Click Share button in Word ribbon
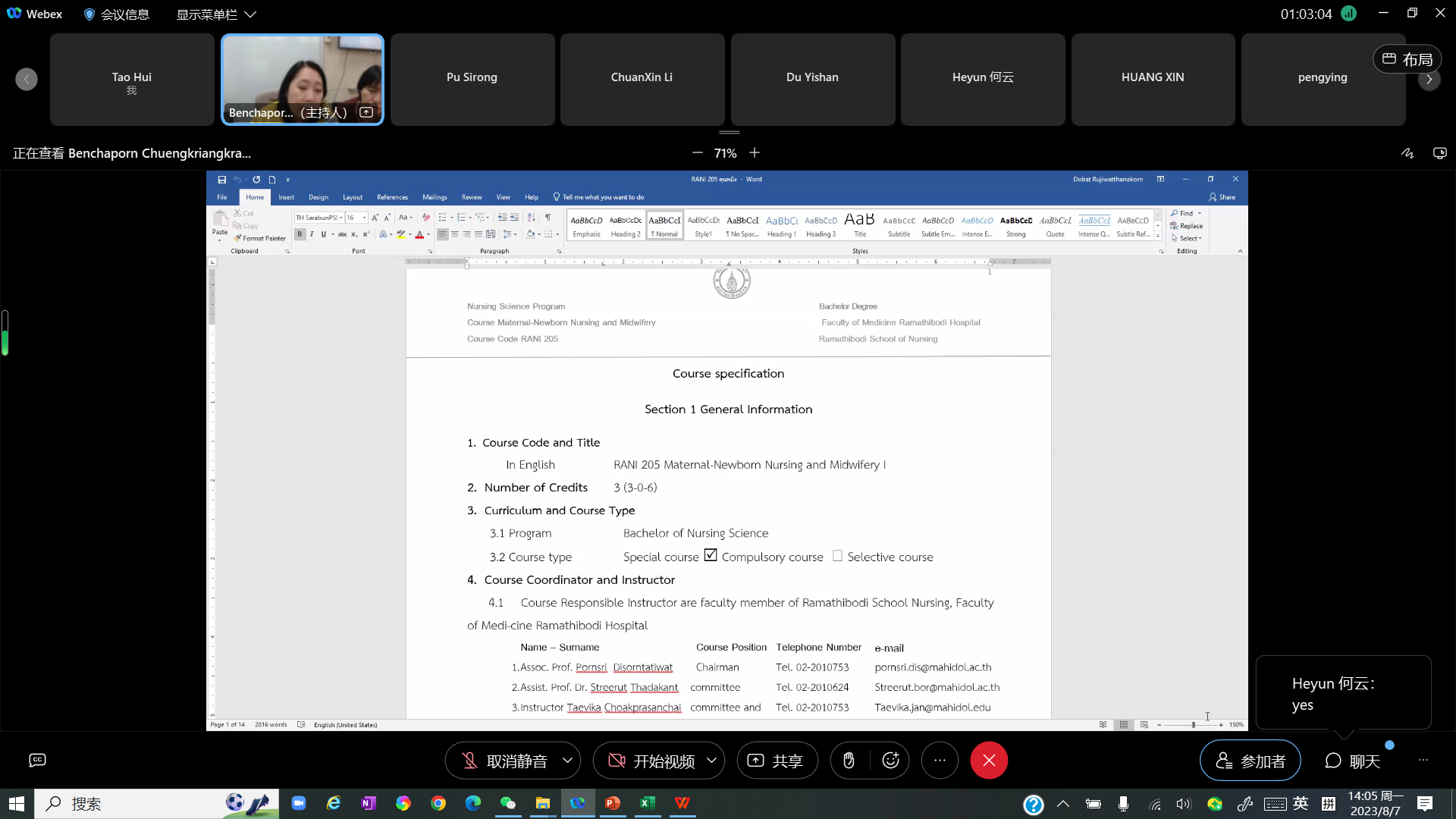 pyautogui.click(x=1222, y=197)
